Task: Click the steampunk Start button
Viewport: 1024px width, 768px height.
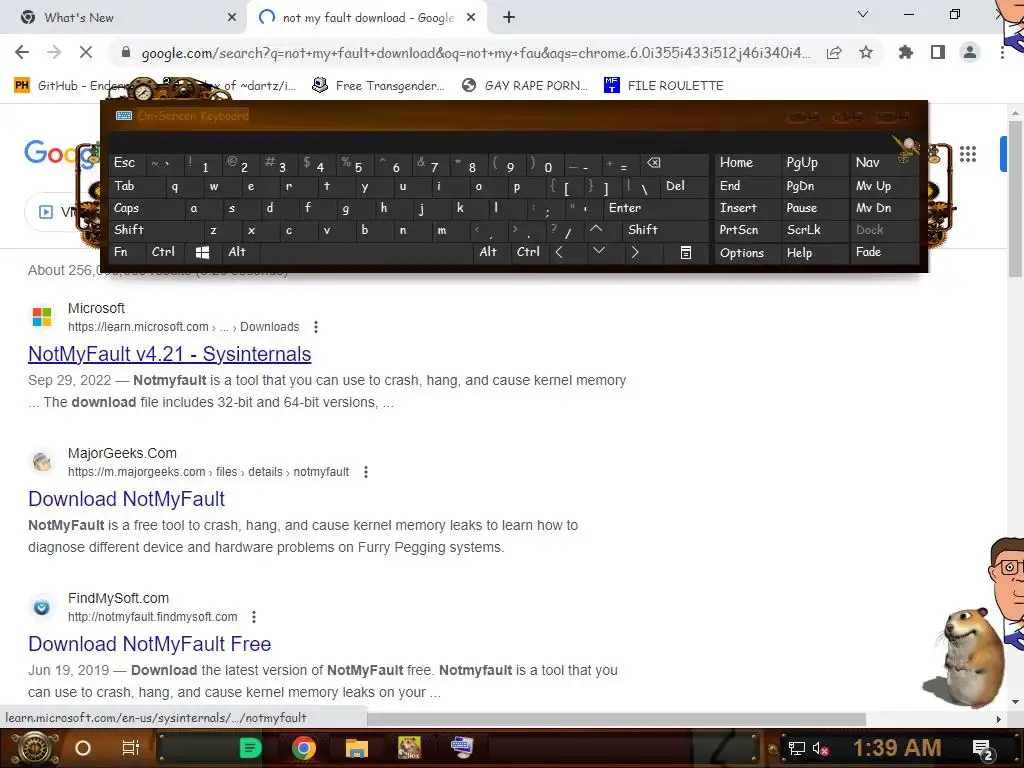Action: 33,748
